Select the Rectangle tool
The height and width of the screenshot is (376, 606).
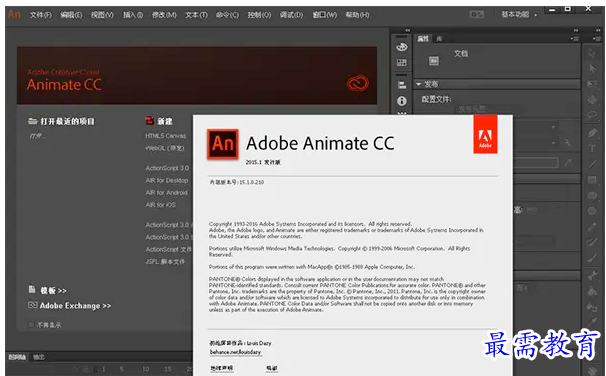tap(592, 180)
